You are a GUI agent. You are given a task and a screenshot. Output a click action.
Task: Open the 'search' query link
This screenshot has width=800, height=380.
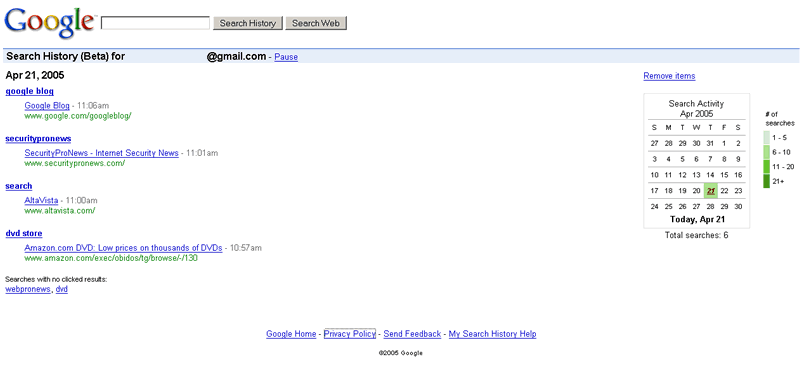coord(19,186)
